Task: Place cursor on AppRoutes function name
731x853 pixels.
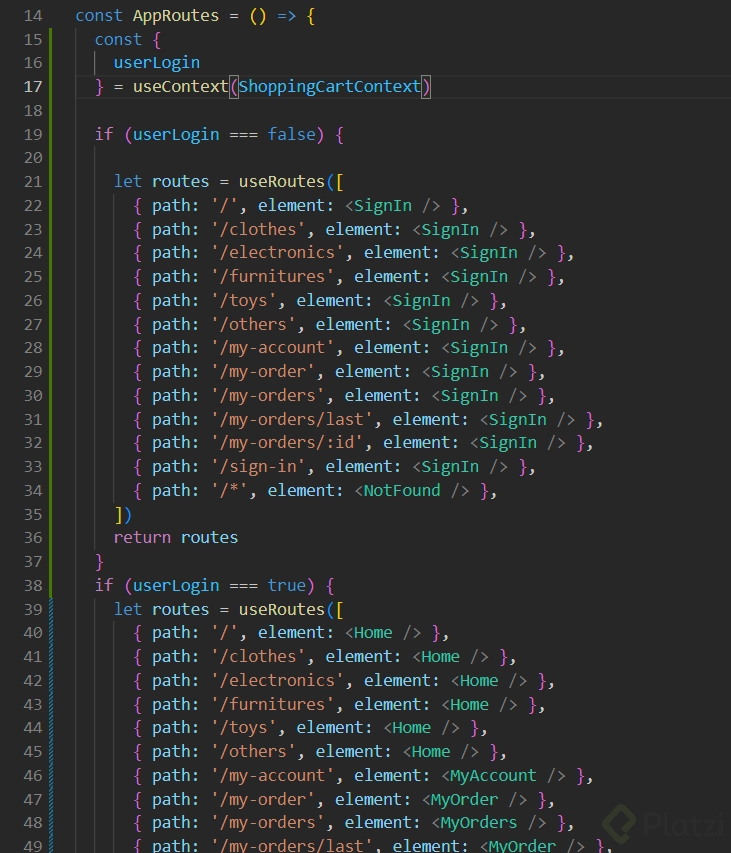Action: tap(176, 16)
